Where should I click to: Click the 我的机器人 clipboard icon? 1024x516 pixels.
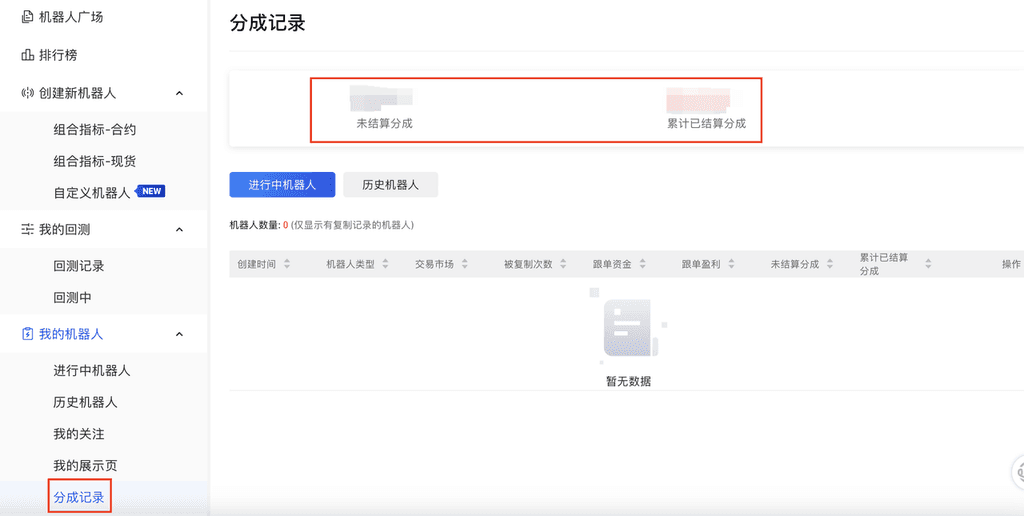pyautogui.click(x=27, y=334)
